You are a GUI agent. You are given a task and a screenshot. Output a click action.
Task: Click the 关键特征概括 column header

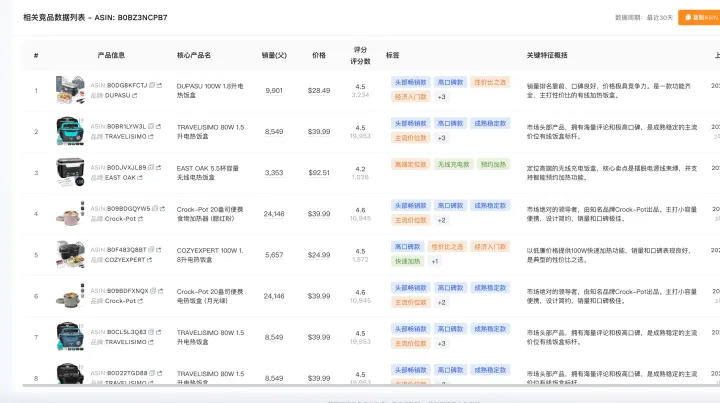547,55
